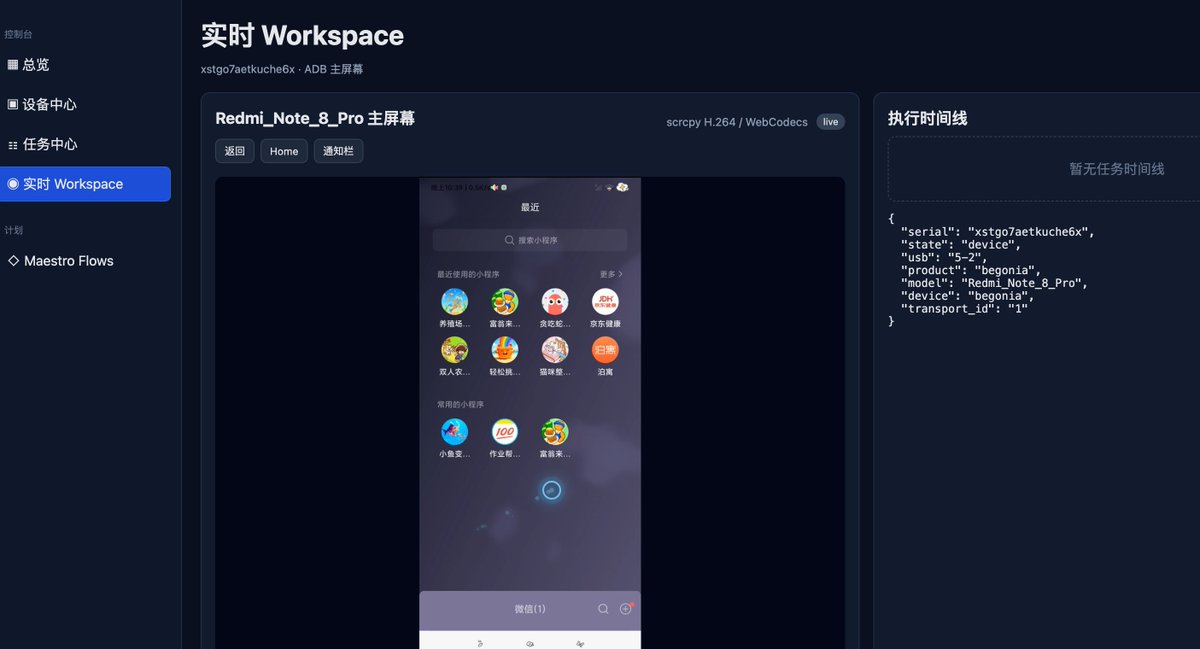
Task: Send the Home button command
Action: pyautogui.click(x=284, y=151)
